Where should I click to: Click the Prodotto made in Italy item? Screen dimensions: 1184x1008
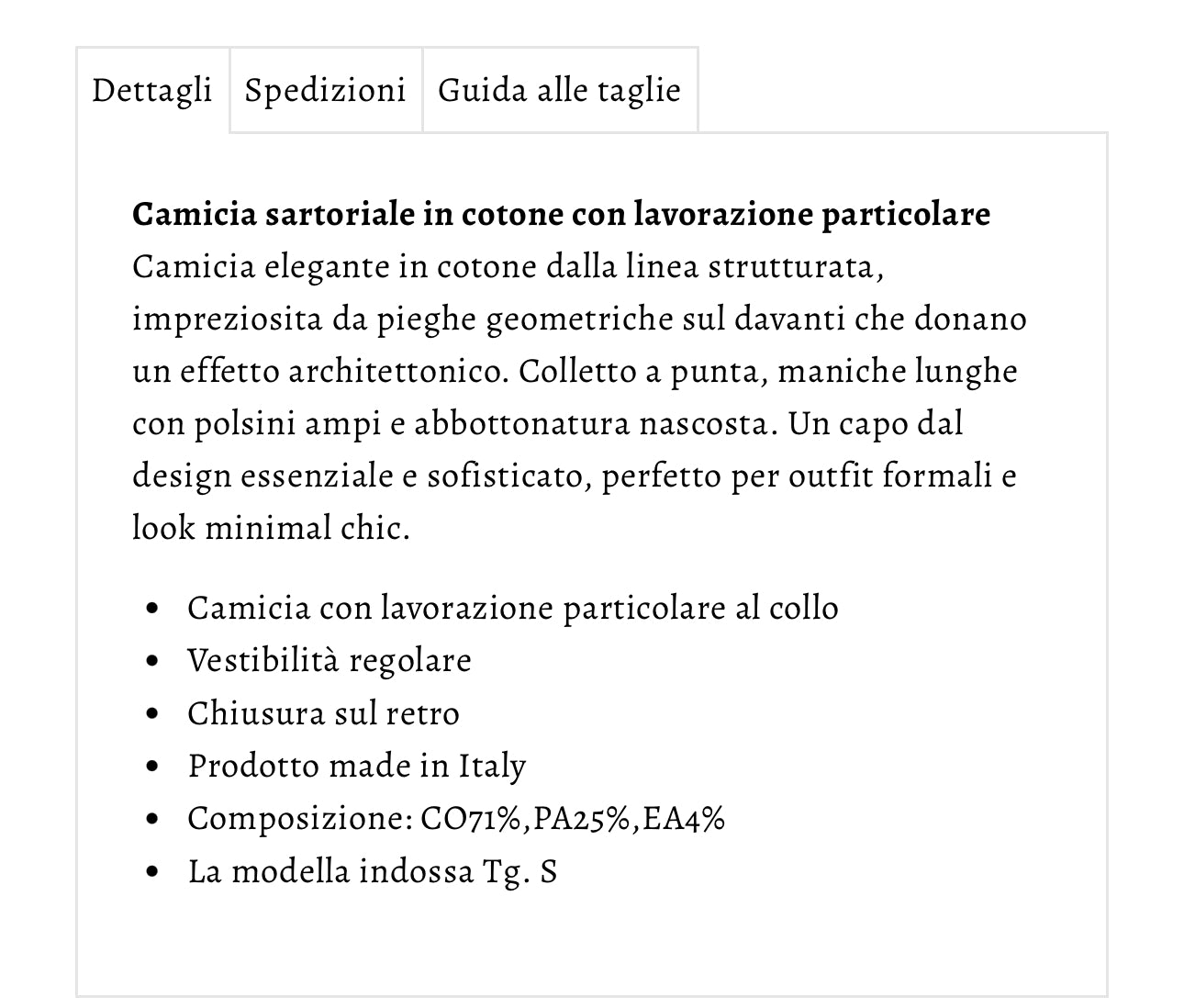pyautogui.click(x=356, y=766)
